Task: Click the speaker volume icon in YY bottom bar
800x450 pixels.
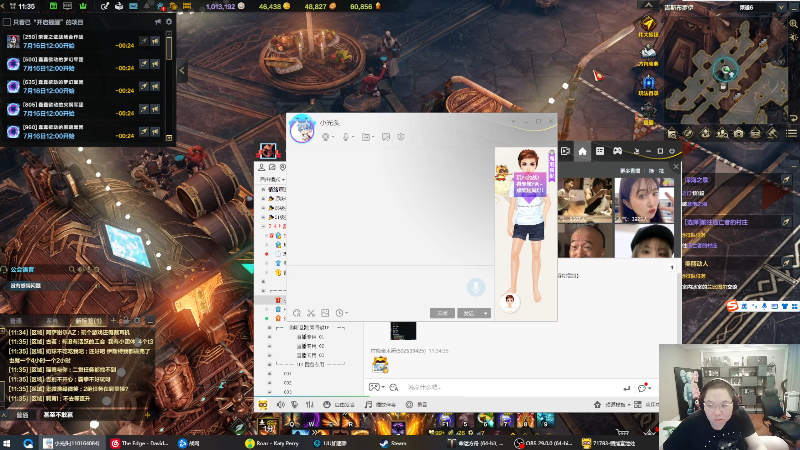Action: [x=281, y=405]
